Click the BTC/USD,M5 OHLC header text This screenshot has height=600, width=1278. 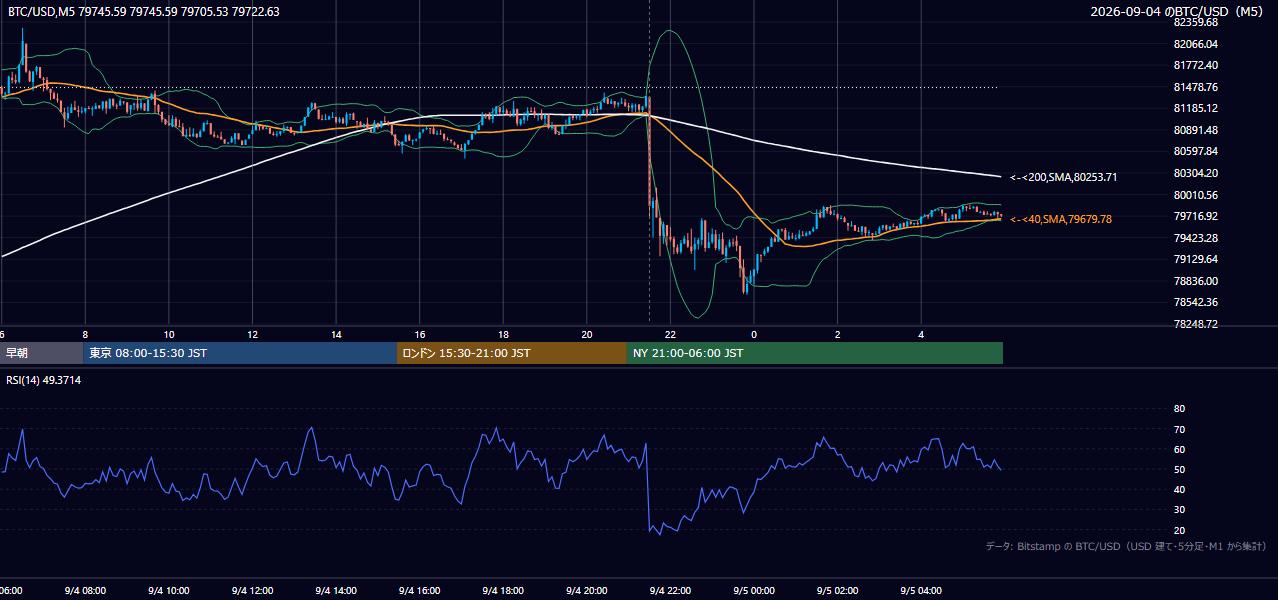click(x=144, y=11)
